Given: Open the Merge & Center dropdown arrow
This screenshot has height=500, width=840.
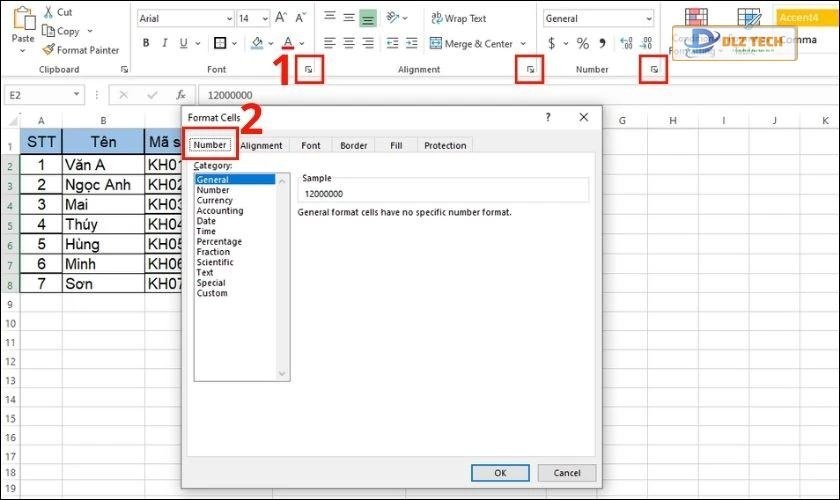Looking at the screenshot, I should pyautogui.click(x=522, y=44).
